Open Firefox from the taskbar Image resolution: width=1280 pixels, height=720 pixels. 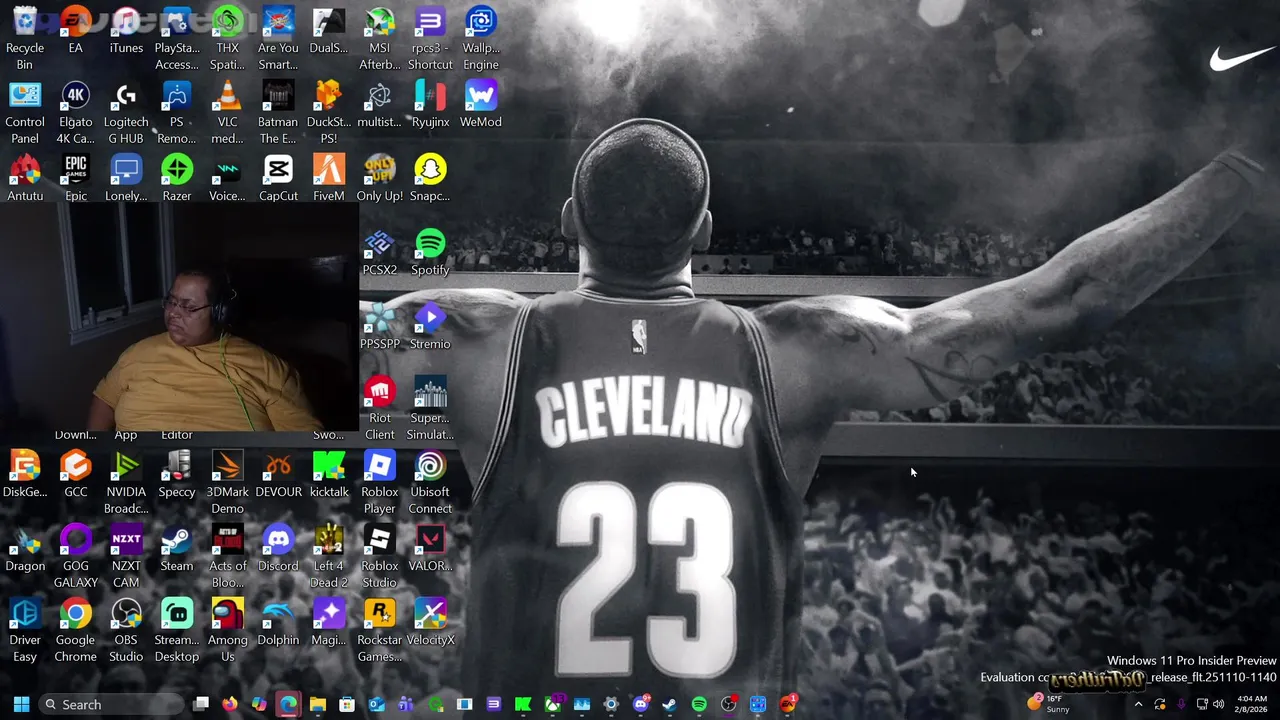coord(230,704)
